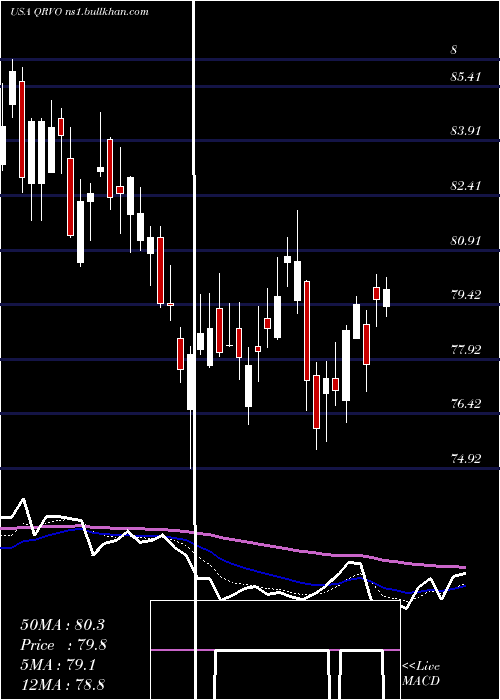Click the Live MACD label
Image resolution: width=500 pixels, height=700 pixels.
point(421,674)
